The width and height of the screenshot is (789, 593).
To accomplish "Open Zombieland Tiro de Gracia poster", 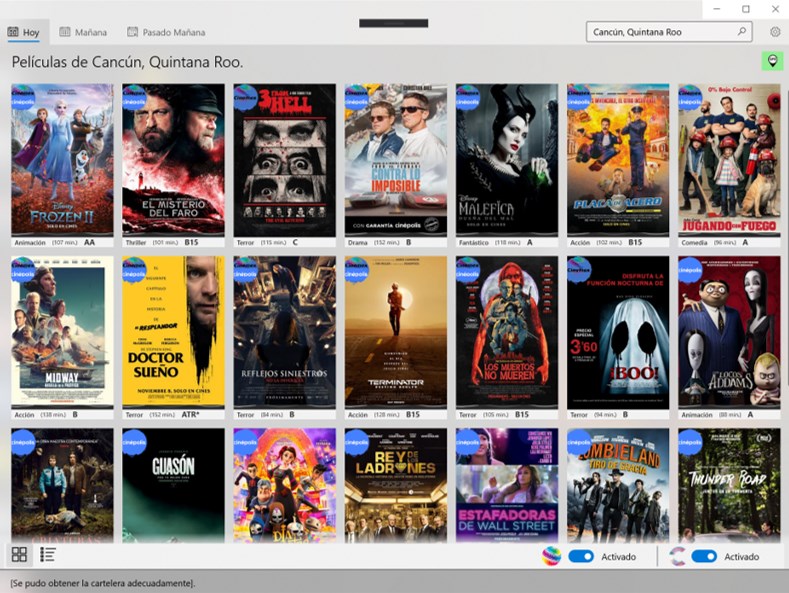I will pos(618,486).
